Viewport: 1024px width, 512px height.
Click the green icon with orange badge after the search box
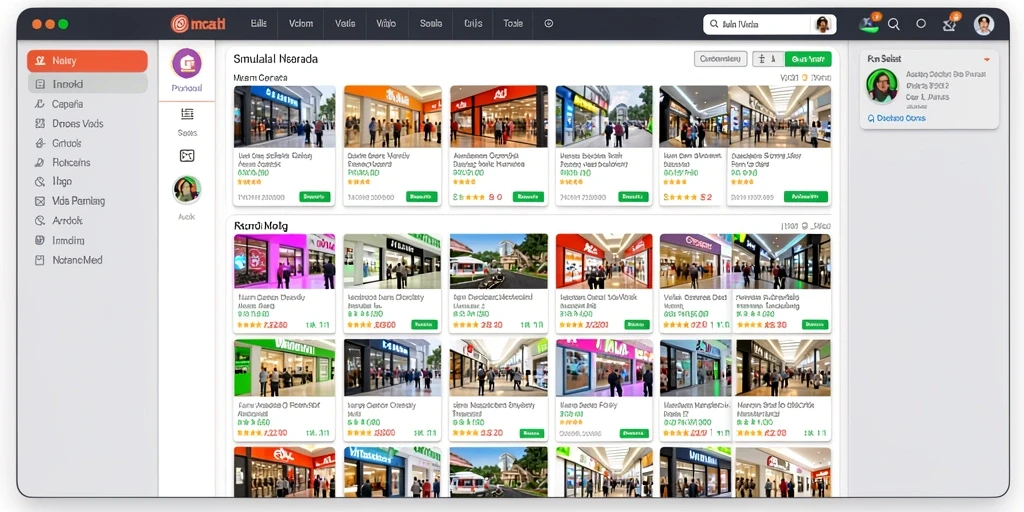click(x=869, y=24)
